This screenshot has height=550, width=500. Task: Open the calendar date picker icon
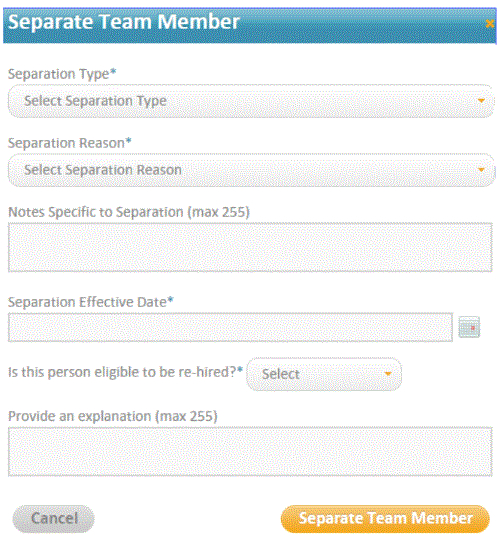[x=469, y=327]
